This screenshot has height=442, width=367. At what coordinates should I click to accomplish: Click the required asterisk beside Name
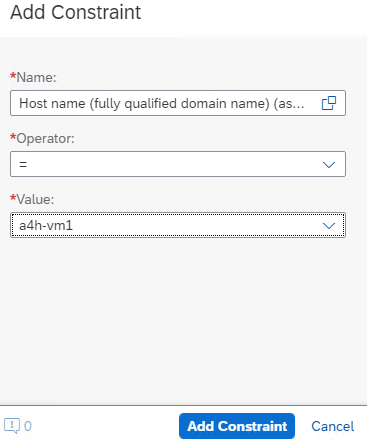coord(13,76)
